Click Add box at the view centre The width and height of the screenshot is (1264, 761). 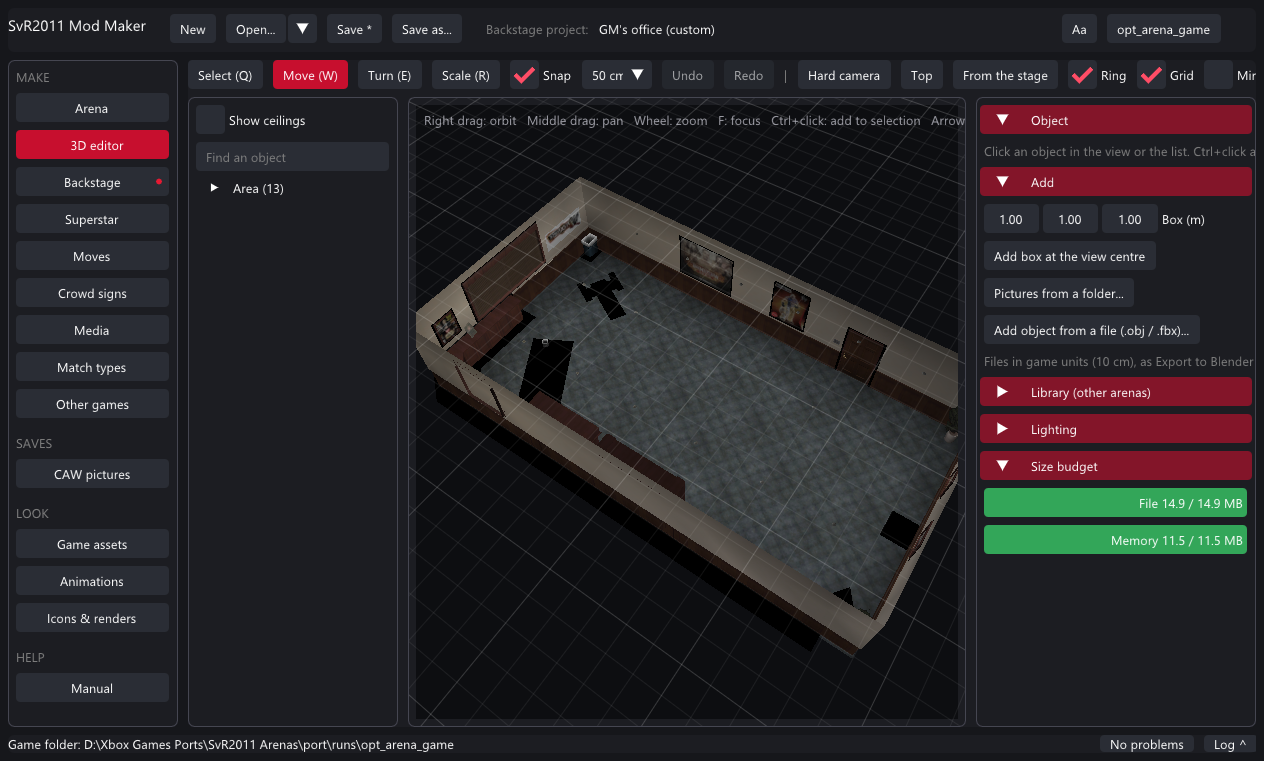[x=1070, y=256]
